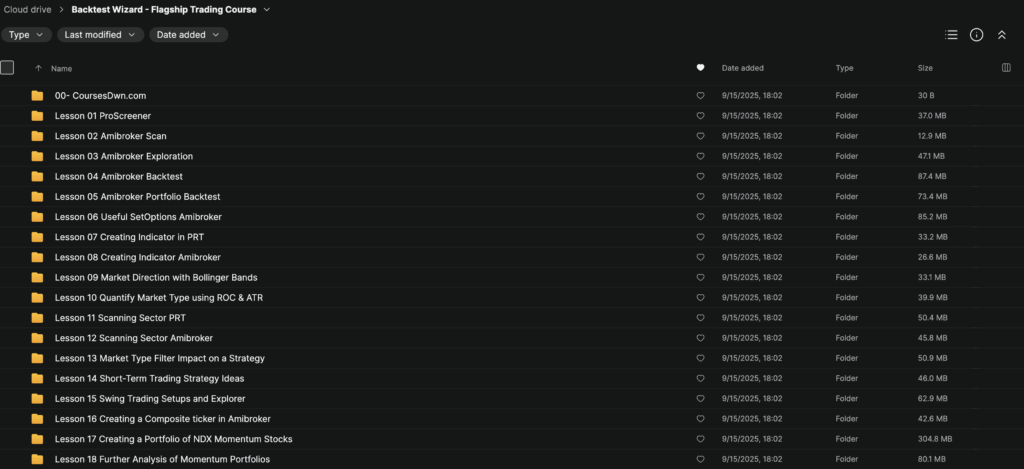Viewport: 1024px width, 469px height.
Task: Click the collapse double-chevron icon
Action: pyautogui.click(x=1002, y=34)
